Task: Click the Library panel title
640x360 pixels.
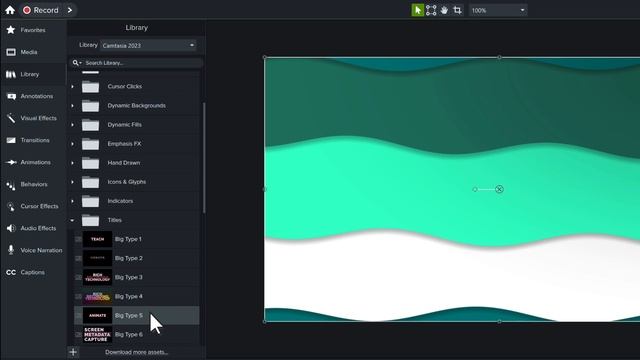Action: click(x=136, y=28)
